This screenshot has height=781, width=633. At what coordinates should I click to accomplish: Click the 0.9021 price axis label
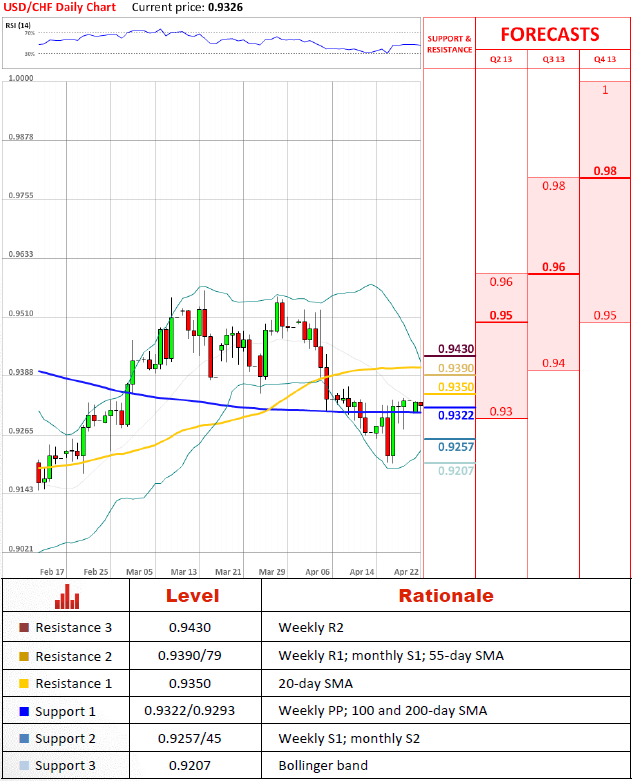click(x=21, y=549)
